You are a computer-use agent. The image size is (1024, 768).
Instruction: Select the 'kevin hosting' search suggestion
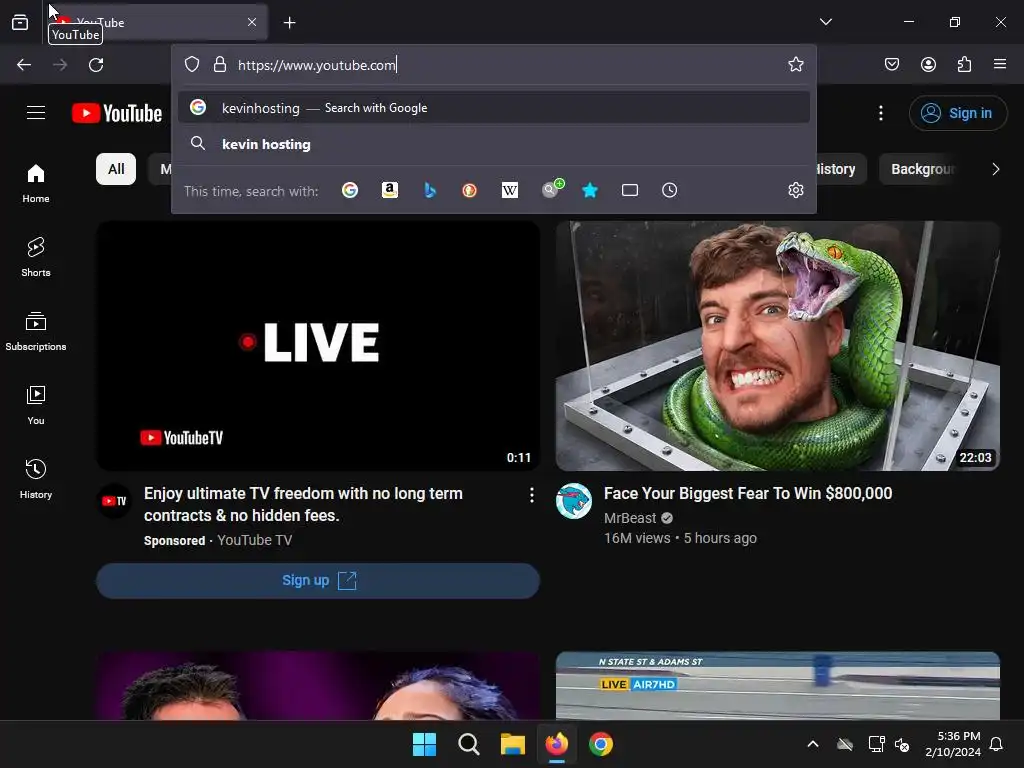[x=494, y=144]
